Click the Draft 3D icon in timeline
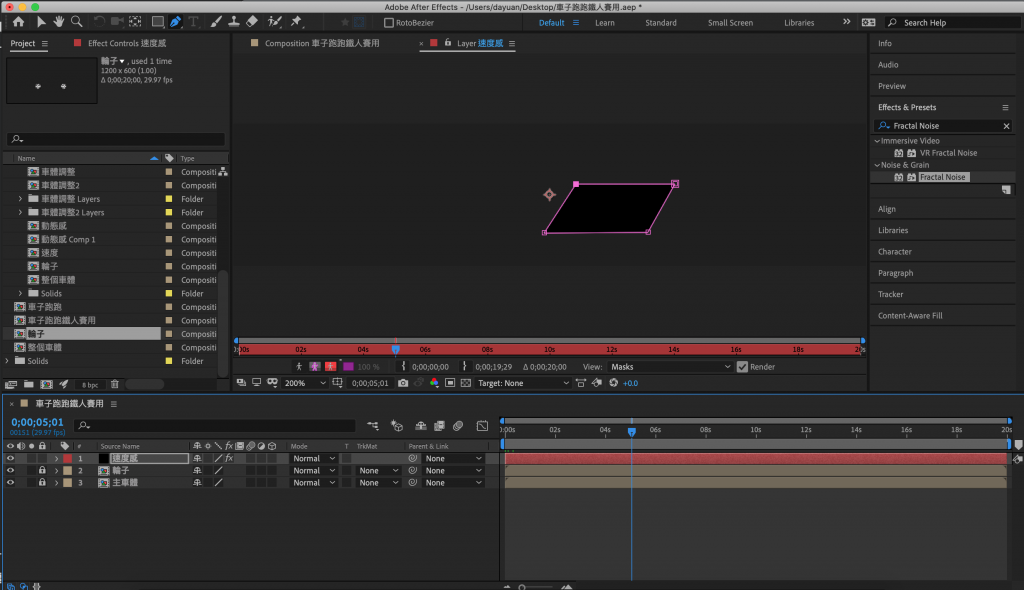Image resolution: width=1024 pixels, height=590 pixels. point(396,426)
